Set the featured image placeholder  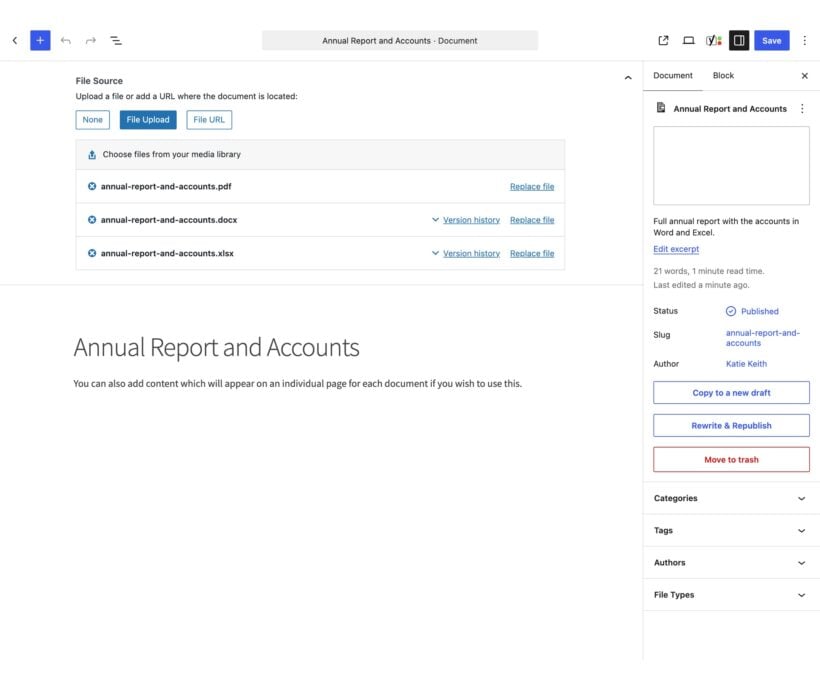(x=731, y=165)
